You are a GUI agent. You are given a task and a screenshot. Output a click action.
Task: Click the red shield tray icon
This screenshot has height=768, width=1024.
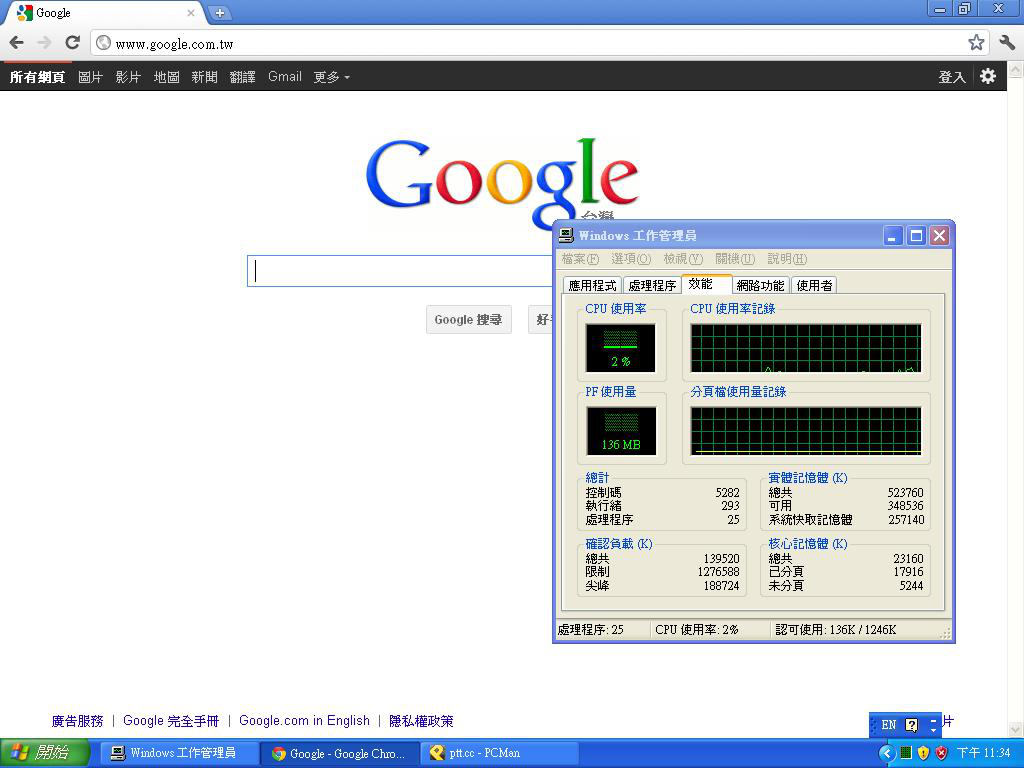[941, 753]
